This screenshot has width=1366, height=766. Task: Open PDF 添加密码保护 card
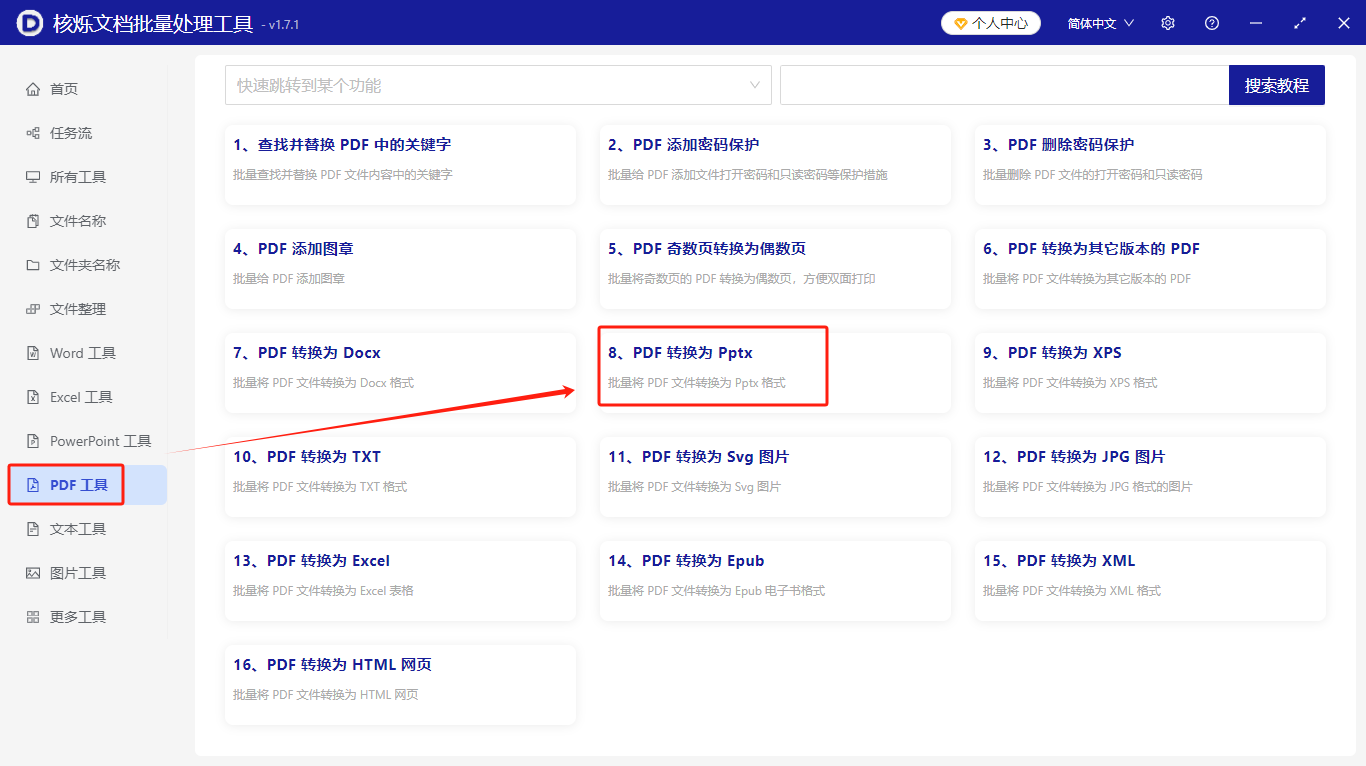pyautogui.click(x=775, y=165)
